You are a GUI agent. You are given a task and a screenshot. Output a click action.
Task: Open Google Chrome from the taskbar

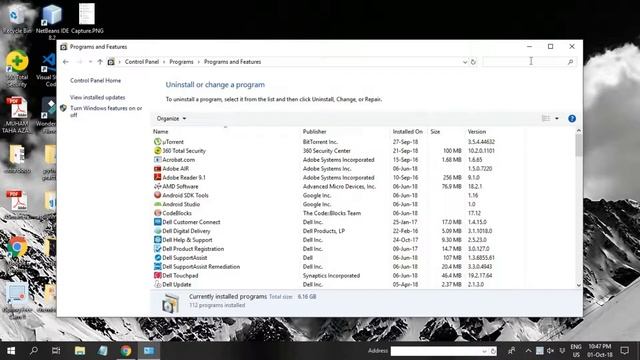tap(126, 351)
